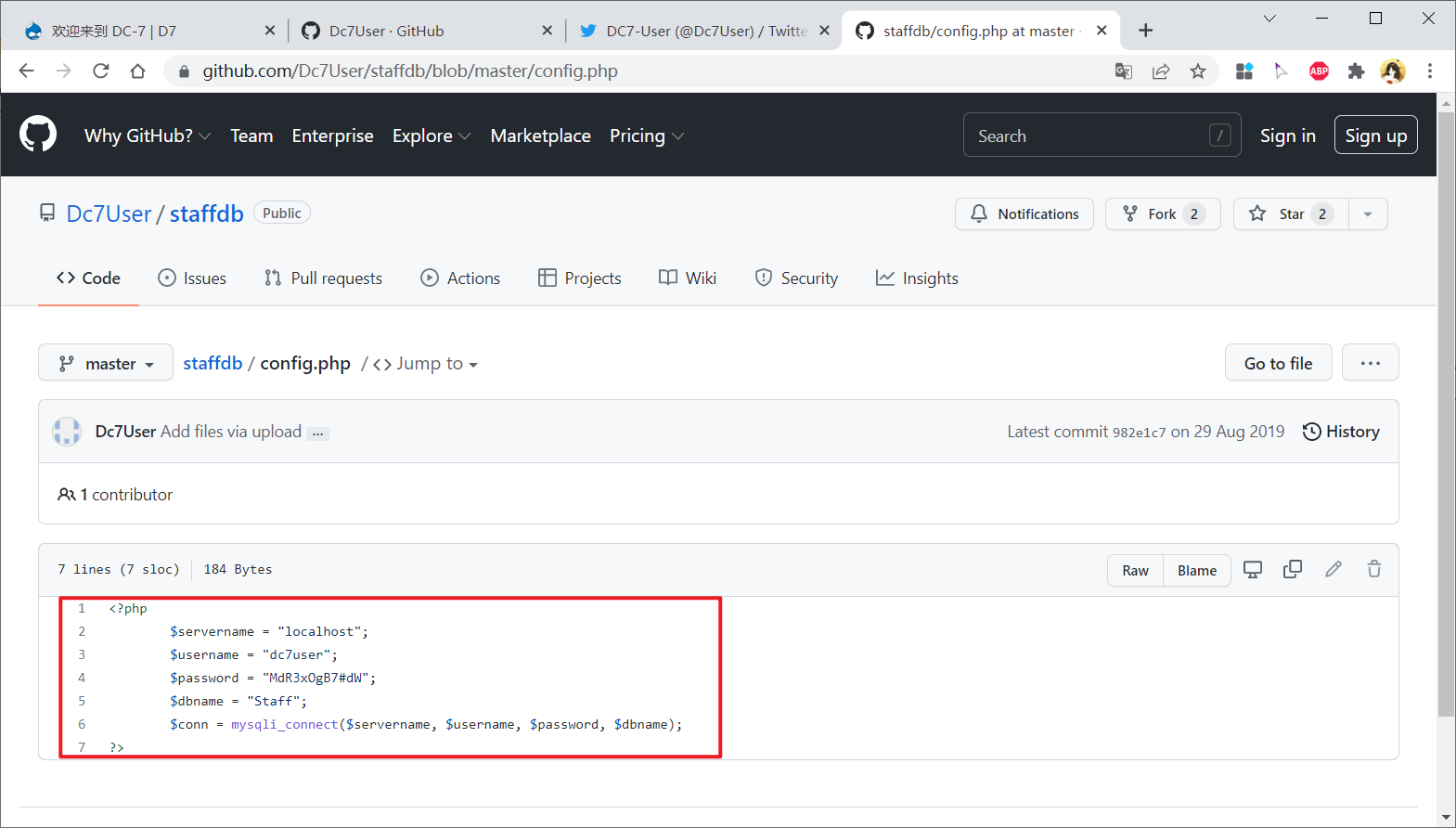Open tab search chevron in title bar
This screenshot has height=828, width=1456.
tap(1269, 19)
